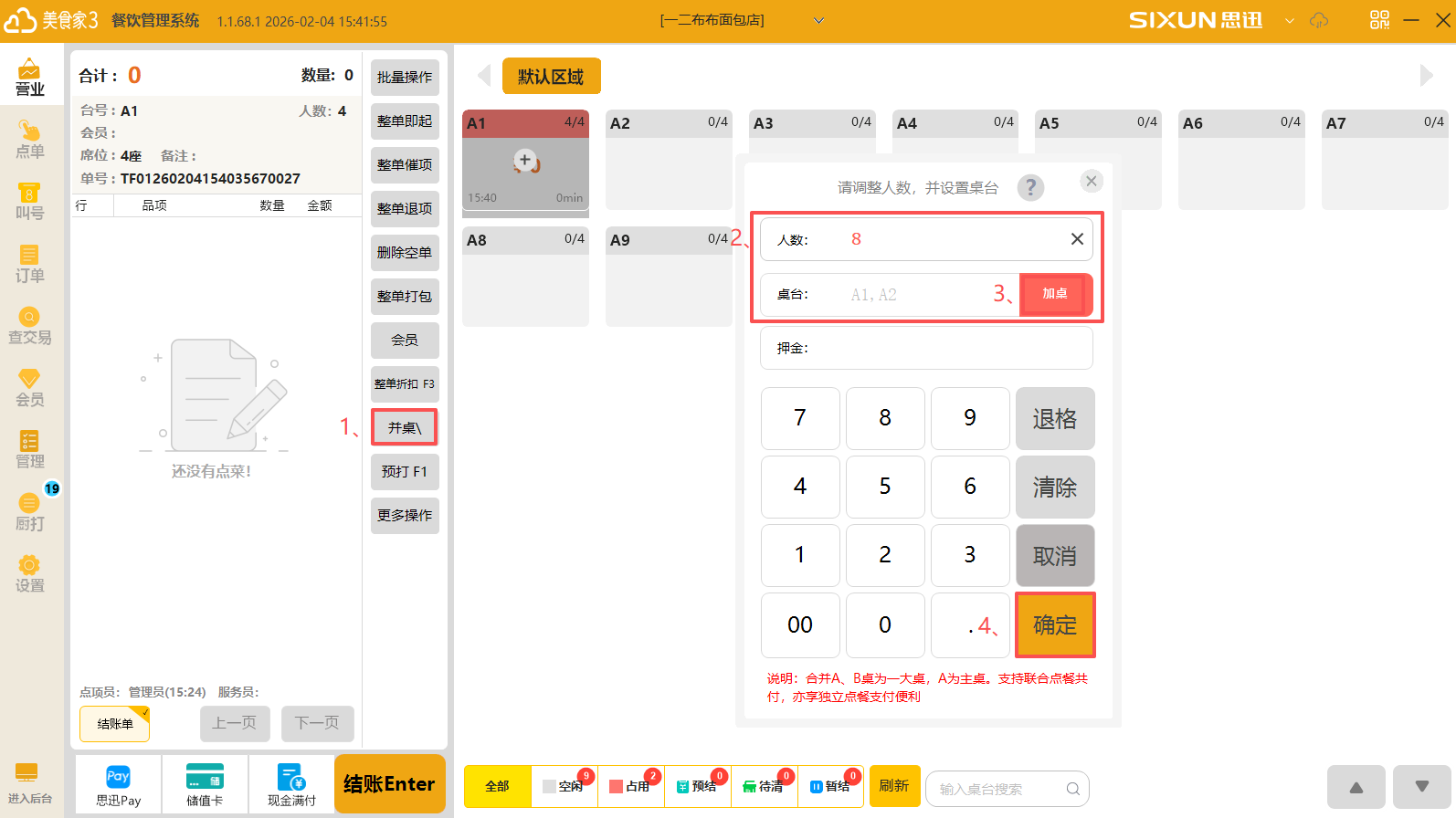
Task: Select the 默认区域 area tab
Action: (x=551, y=77)
